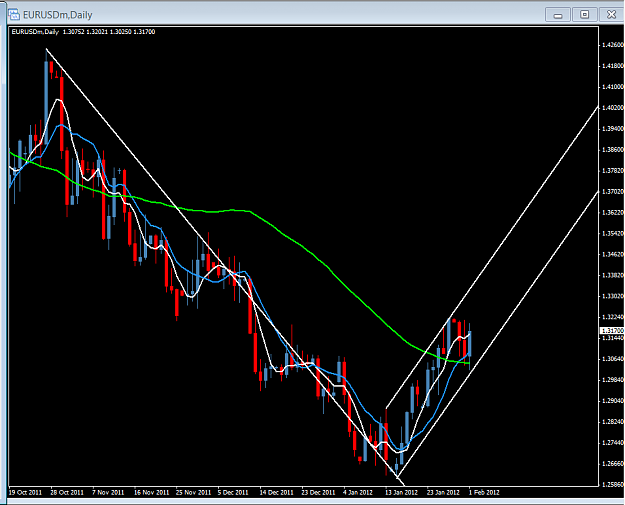Click the '13 Jan 2012' date label

click(x=401, y=493)
